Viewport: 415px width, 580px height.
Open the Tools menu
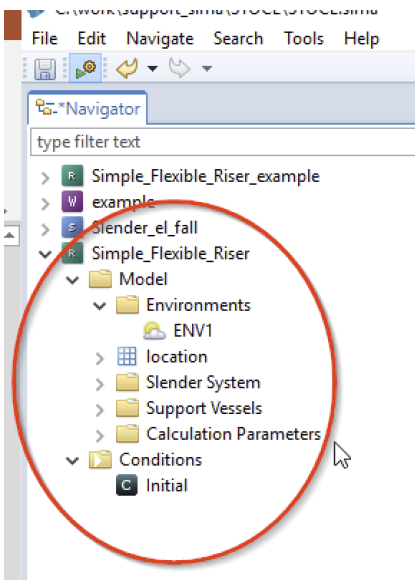(304, 38)
